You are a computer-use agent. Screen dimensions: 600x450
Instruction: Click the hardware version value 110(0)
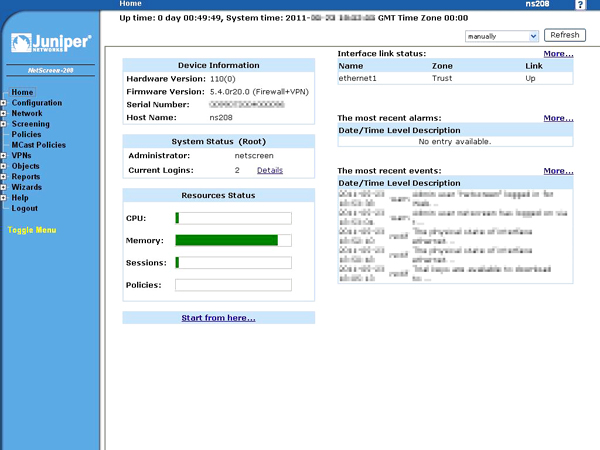click(223, 79)
